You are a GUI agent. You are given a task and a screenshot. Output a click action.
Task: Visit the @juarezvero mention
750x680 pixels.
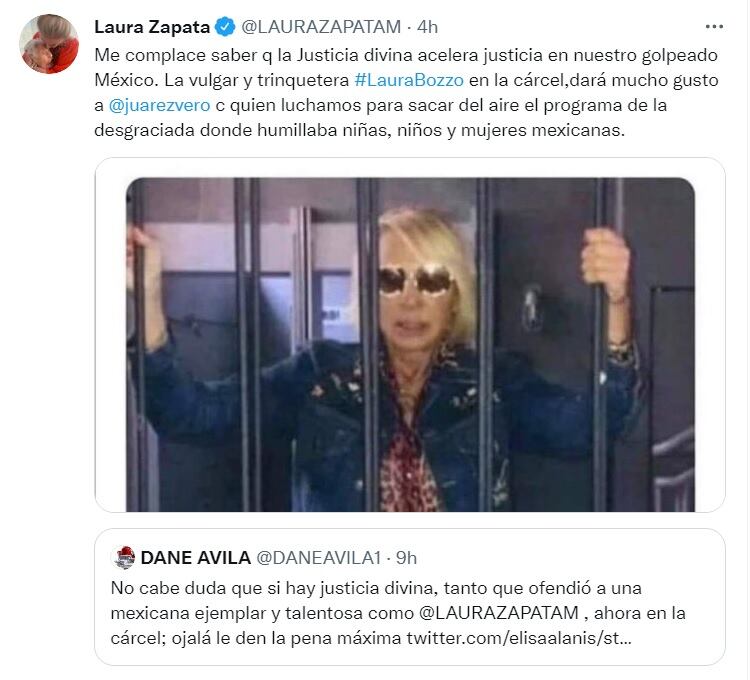(159, 105)
